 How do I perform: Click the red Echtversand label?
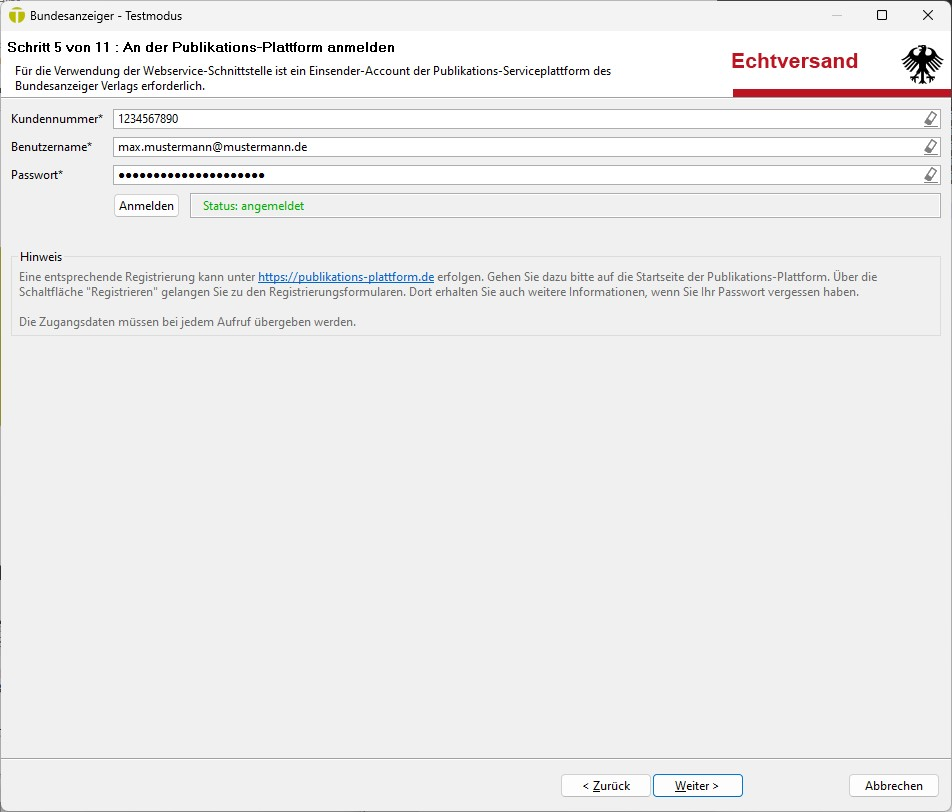click(794, 61)
